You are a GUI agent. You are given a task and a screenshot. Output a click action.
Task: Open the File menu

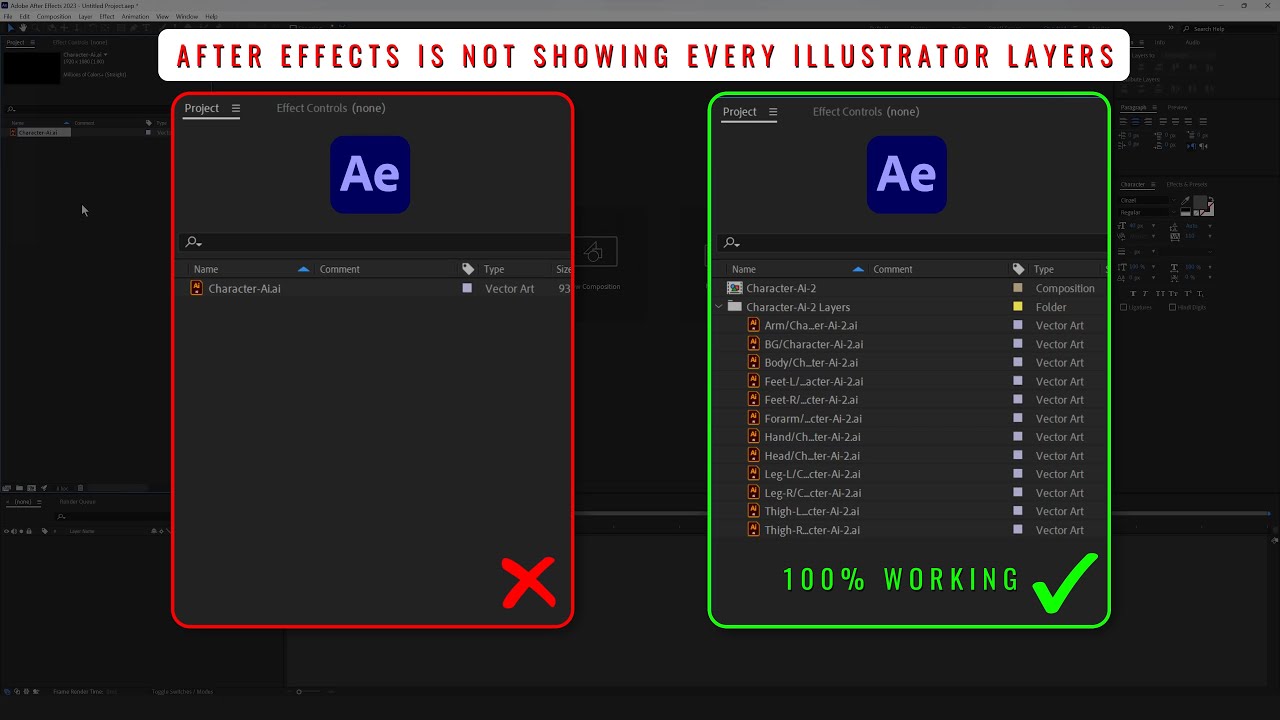8,17
